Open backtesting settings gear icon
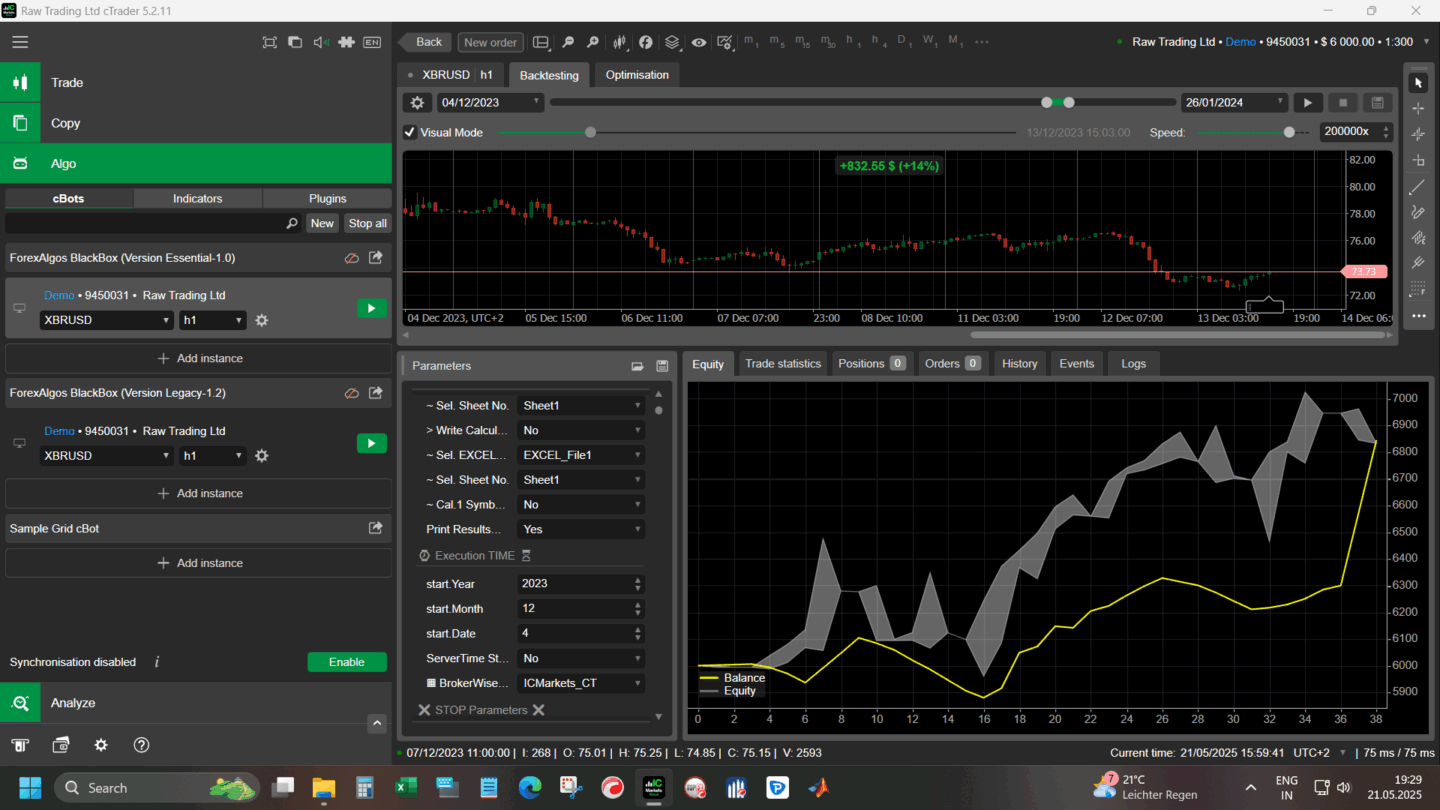Image resolution: width=1440 pixels, height=810 pixels. click(x=417, y=102)
